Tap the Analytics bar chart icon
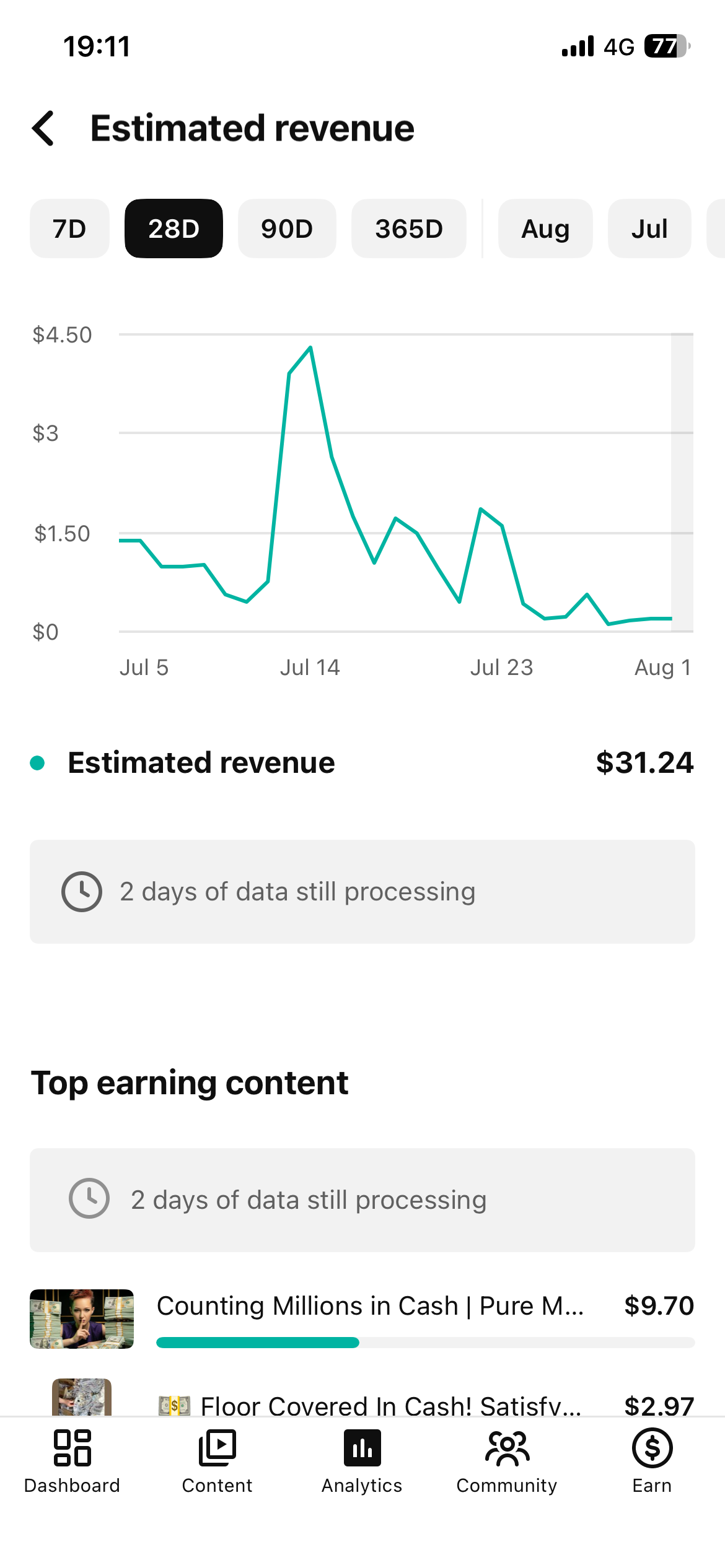Viewport: 725px width, 1568px height. point(362,1448)
